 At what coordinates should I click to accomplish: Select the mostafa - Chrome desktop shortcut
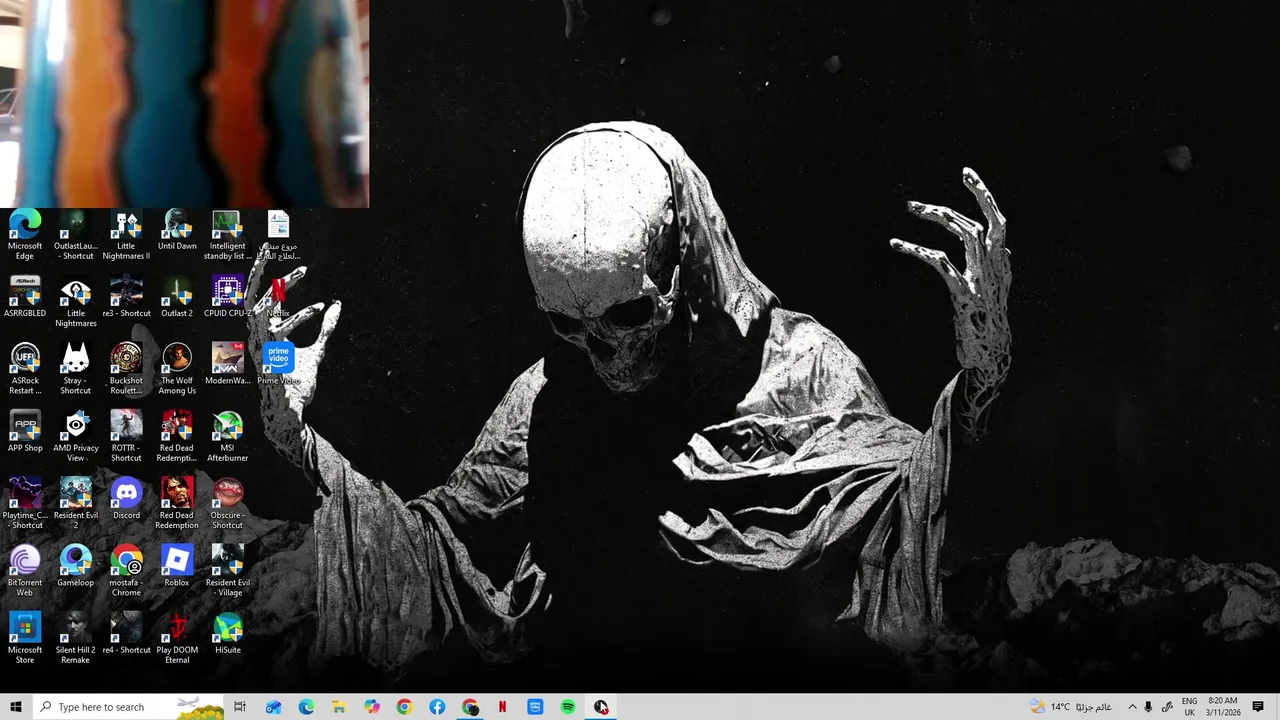[x=126, y=570]
